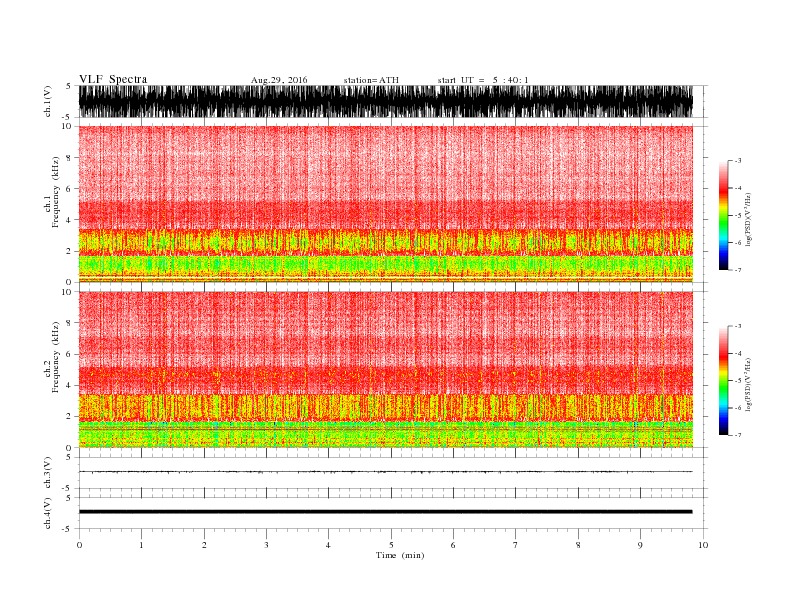Click the "ch.4(V)" axis label
The height and width of the screenshot is (612, 792).
[48, 513]
